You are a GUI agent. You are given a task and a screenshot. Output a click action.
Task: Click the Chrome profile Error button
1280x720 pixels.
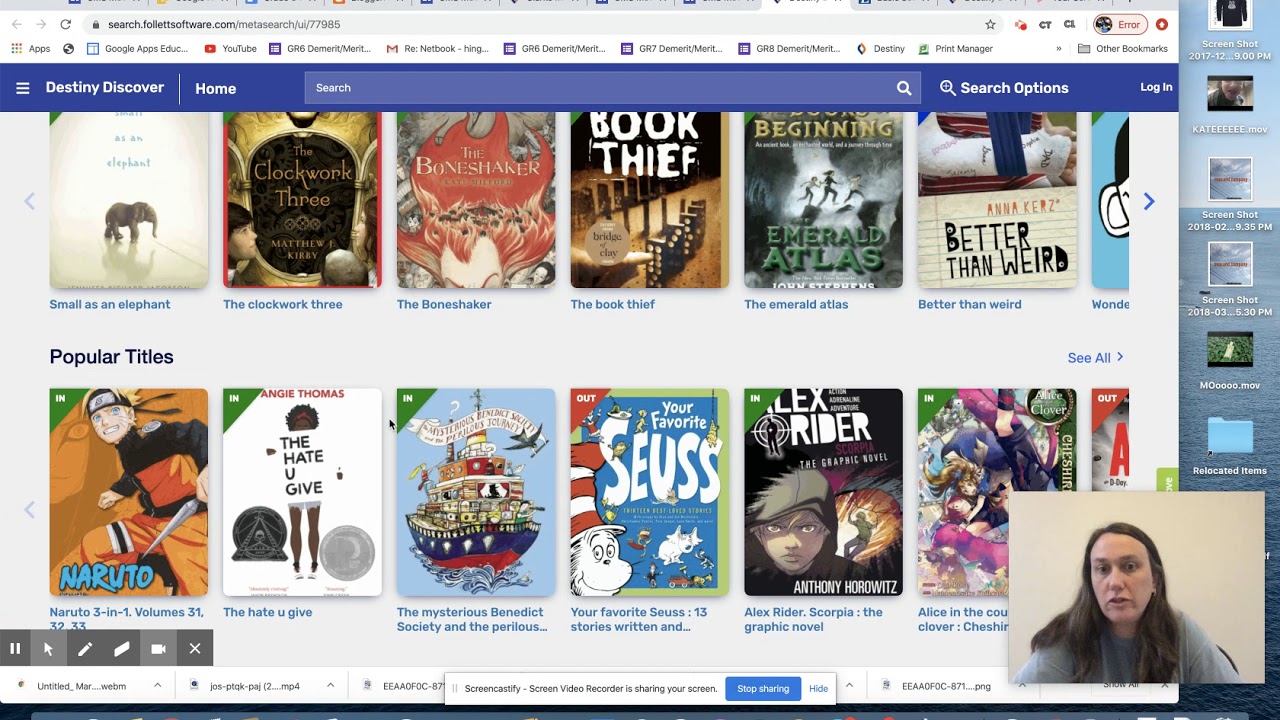pos(1119,24)
